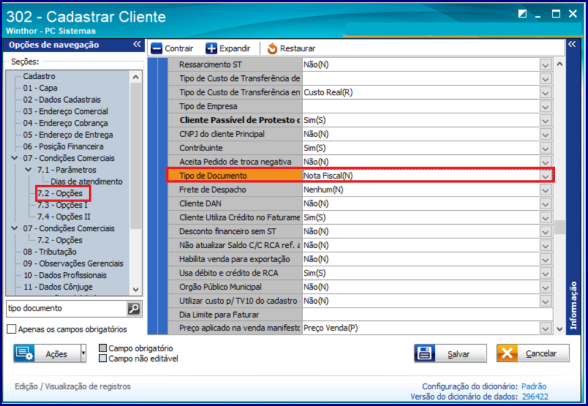Select 08 - Tributação section

point(50,252)
